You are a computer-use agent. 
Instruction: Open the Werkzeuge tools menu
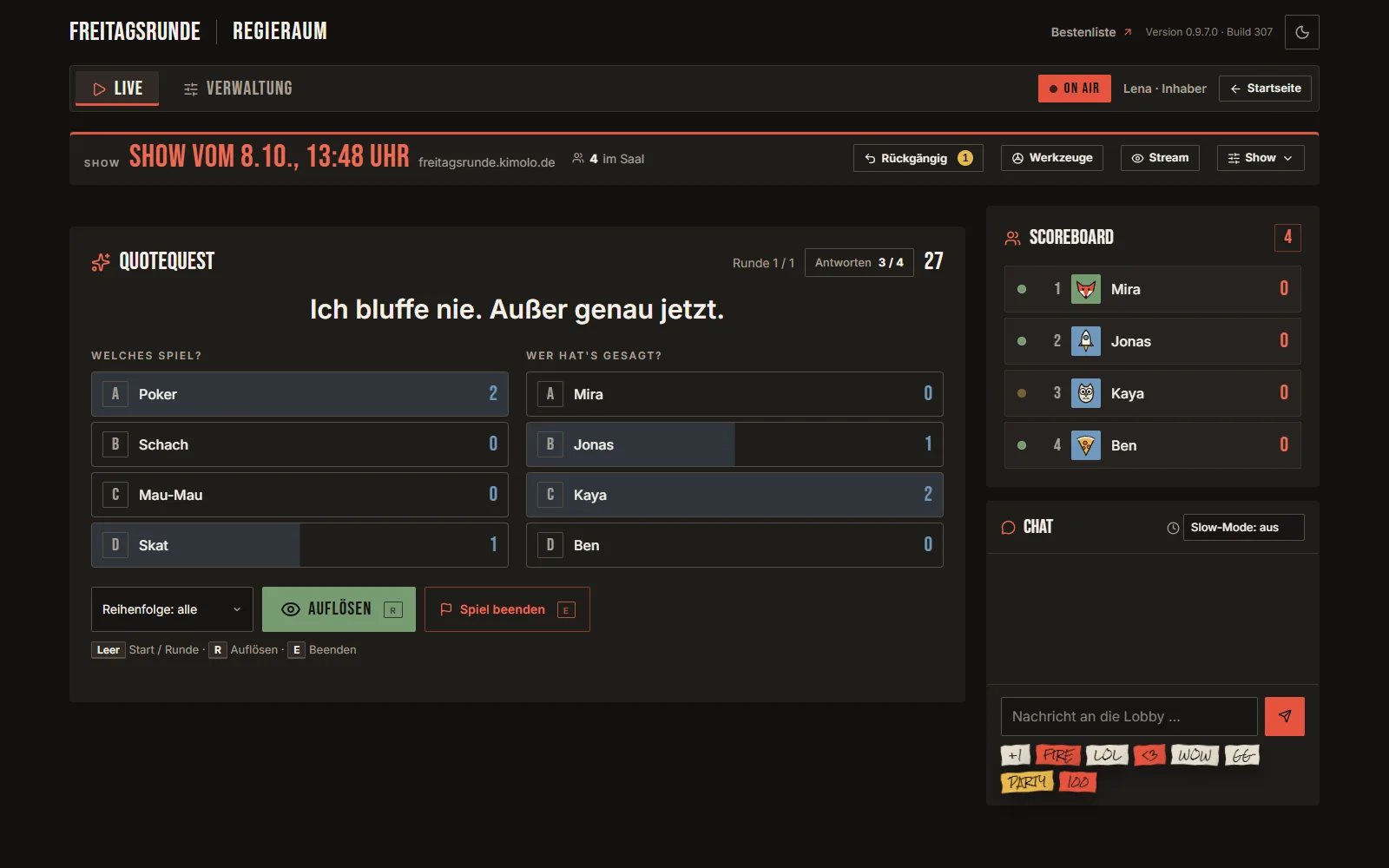1051,158
